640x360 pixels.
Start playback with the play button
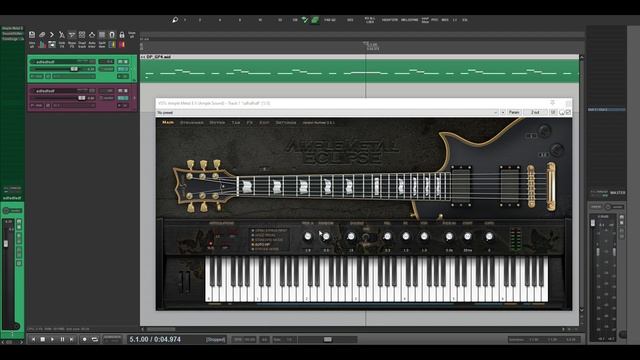pos(52,339)
